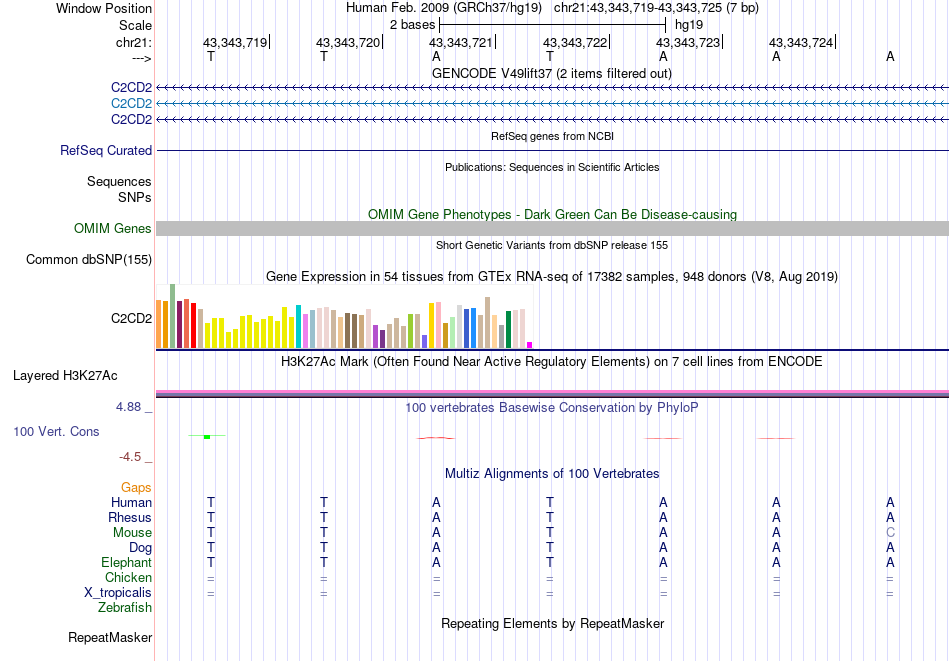Select the Dog alignment row label

tap(140, 548)
